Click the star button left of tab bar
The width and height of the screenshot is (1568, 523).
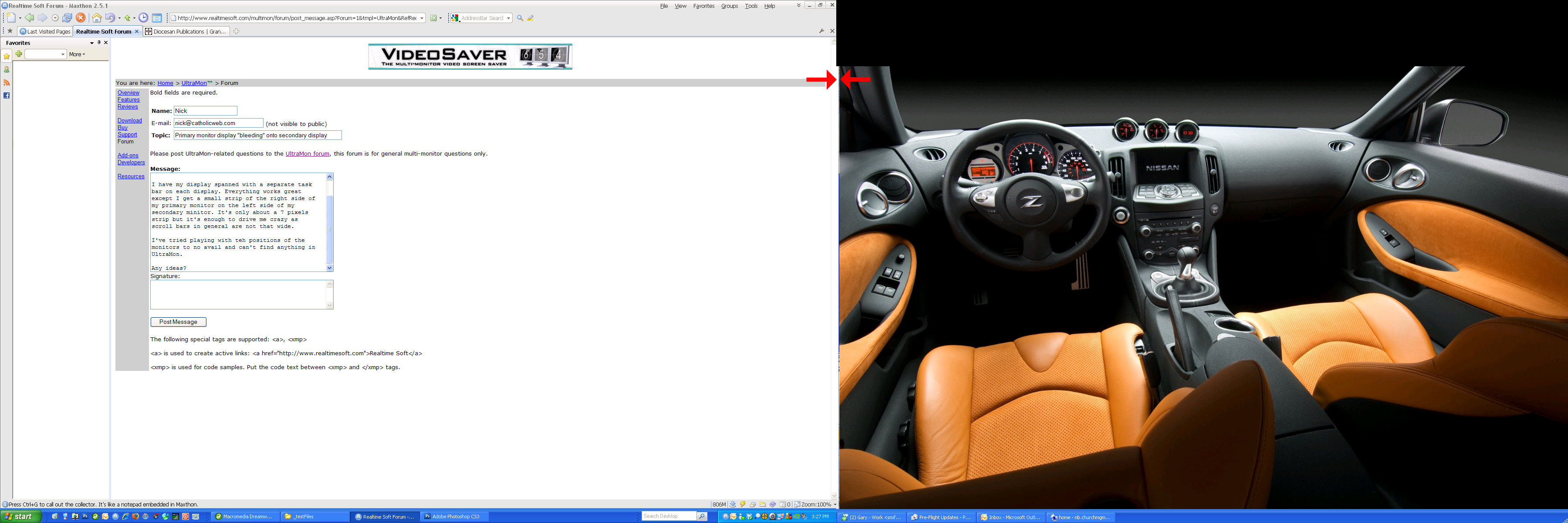click(10, 31)
